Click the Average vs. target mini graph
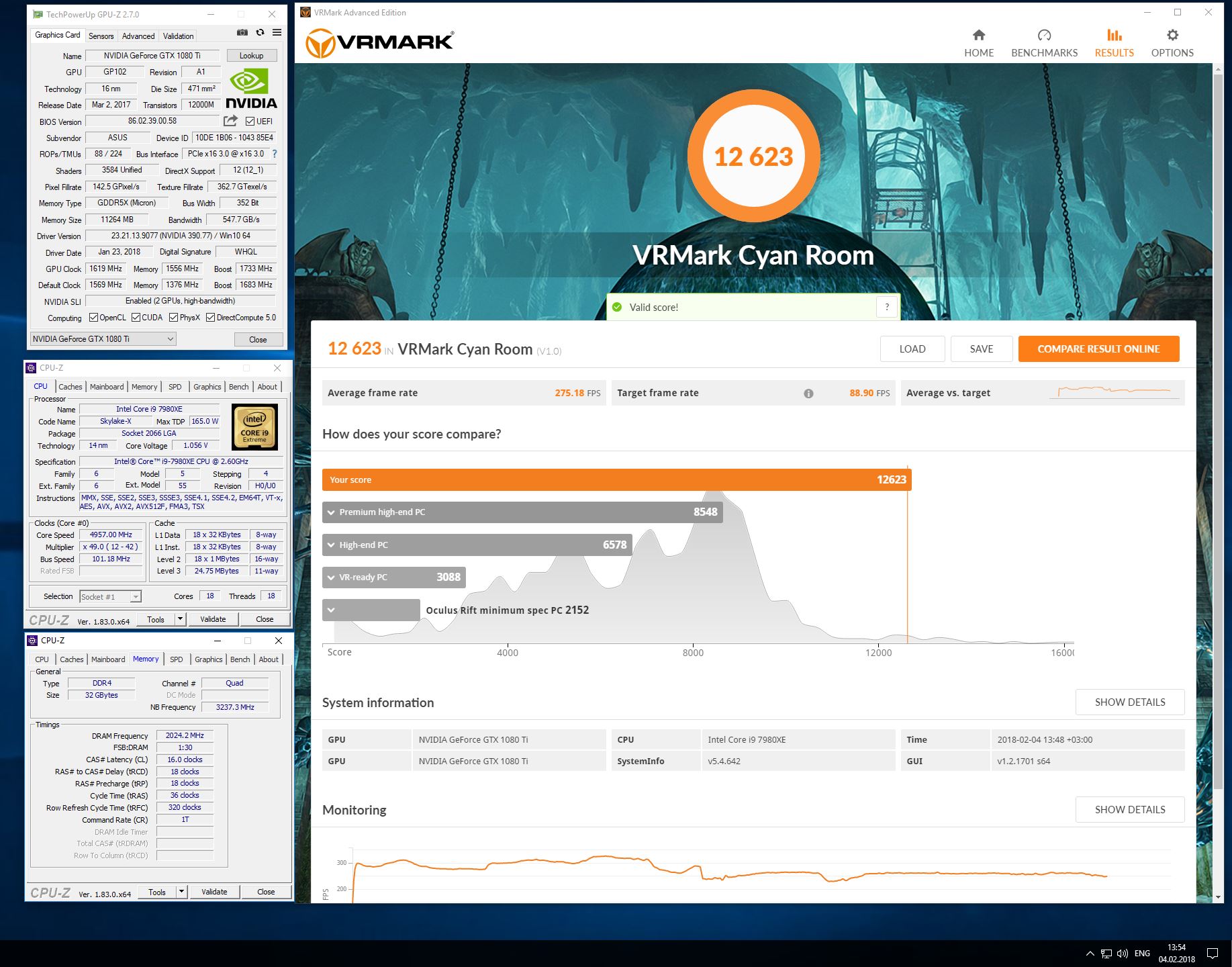Image resolution: width=1232 pixels, height=967 pixels. 1114,392
